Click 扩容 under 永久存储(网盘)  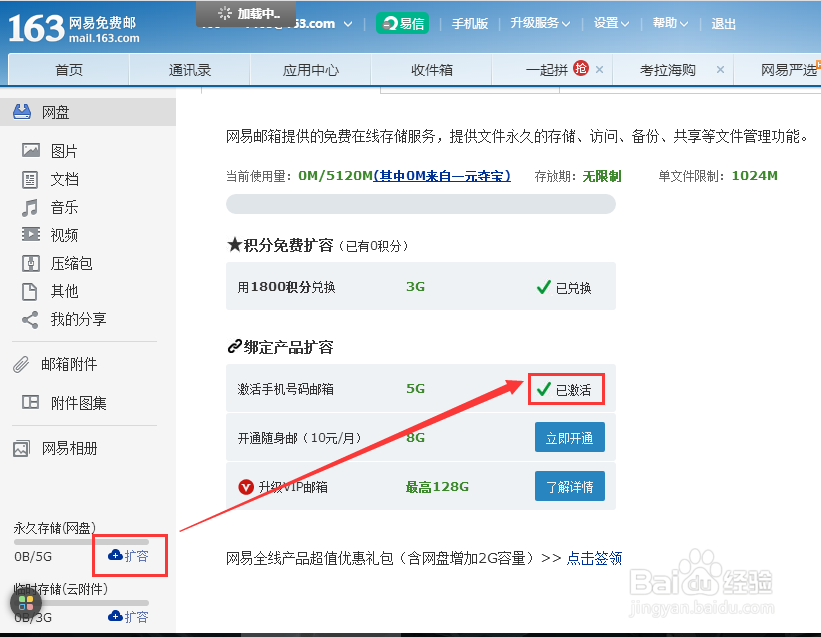coord(128,556)
